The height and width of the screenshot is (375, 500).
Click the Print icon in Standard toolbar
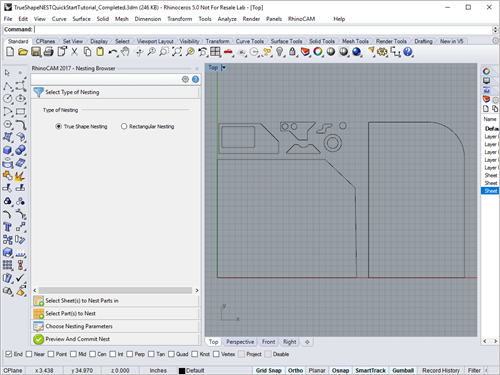pos(48,52)
